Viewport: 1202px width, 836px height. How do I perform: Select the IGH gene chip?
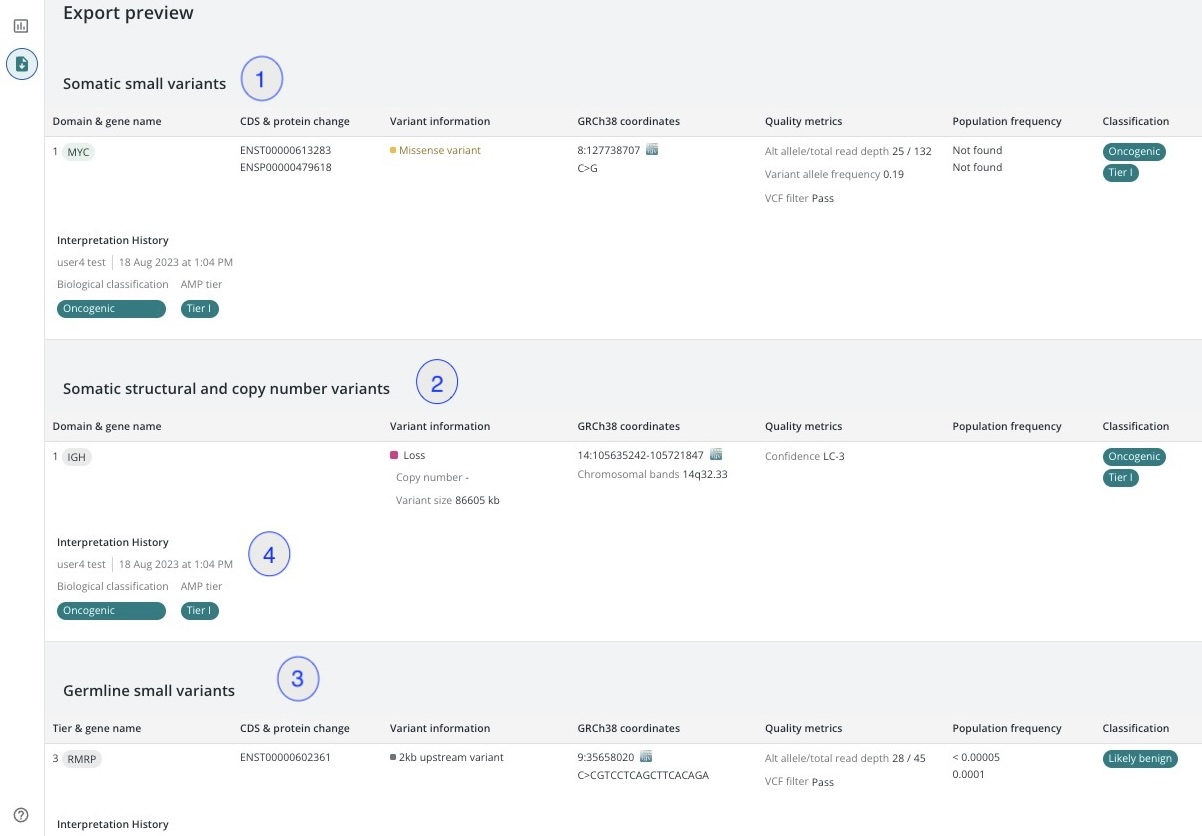click(x=75, y=457)
